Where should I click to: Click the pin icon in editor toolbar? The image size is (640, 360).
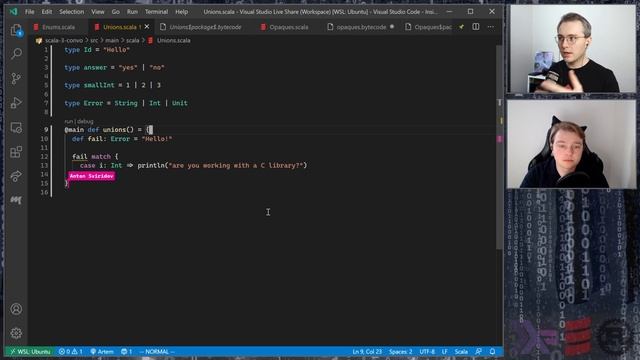point(461,27)
